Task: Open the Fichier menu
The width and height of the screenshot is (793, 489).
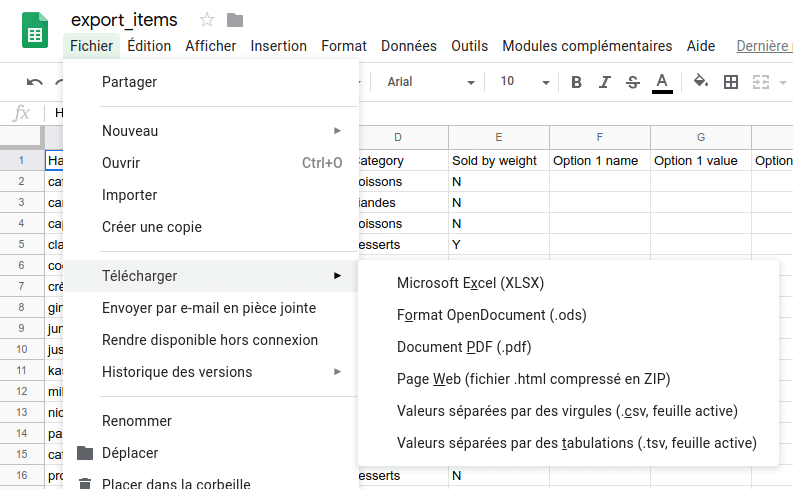Action: coord(92,46)
